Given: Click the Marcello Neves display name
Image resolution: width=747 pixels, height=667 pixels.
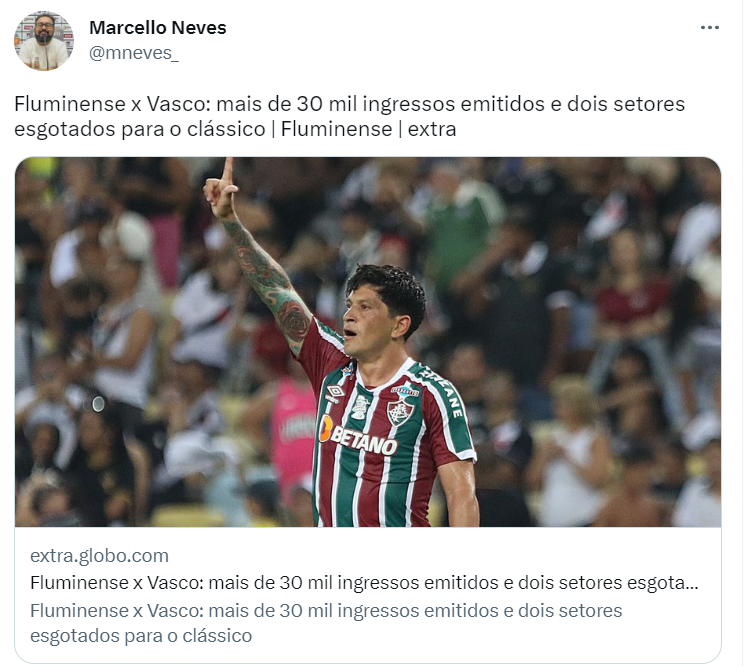Looking at the screenshot, I should coord(158,28).
